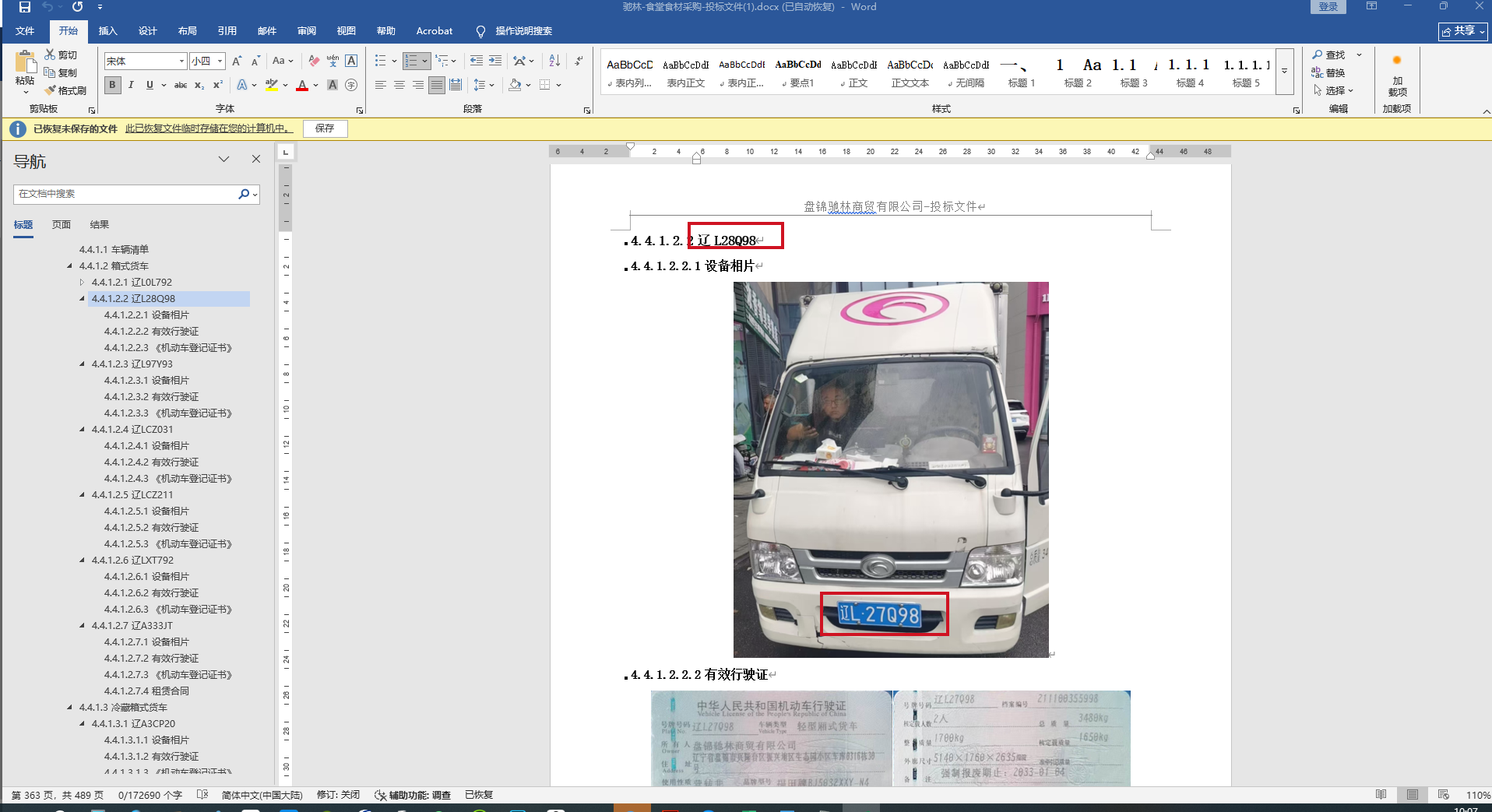Switch to the Acrobat ribbon tab
The width and height of the screenshot is (1492, 812).
tap(435, 31)
